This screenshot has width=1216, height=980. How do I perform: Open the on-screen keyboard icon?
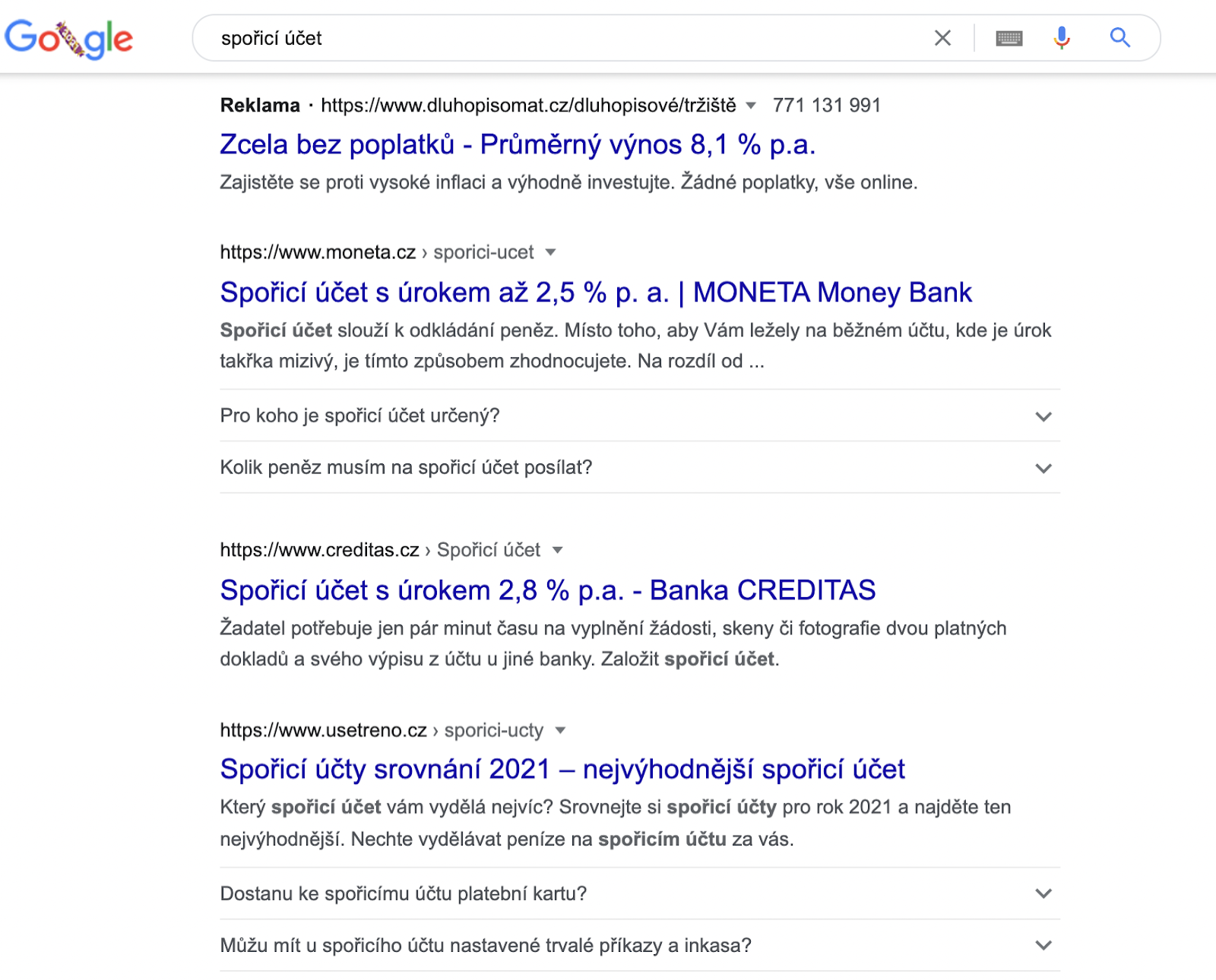[1009, 38]
